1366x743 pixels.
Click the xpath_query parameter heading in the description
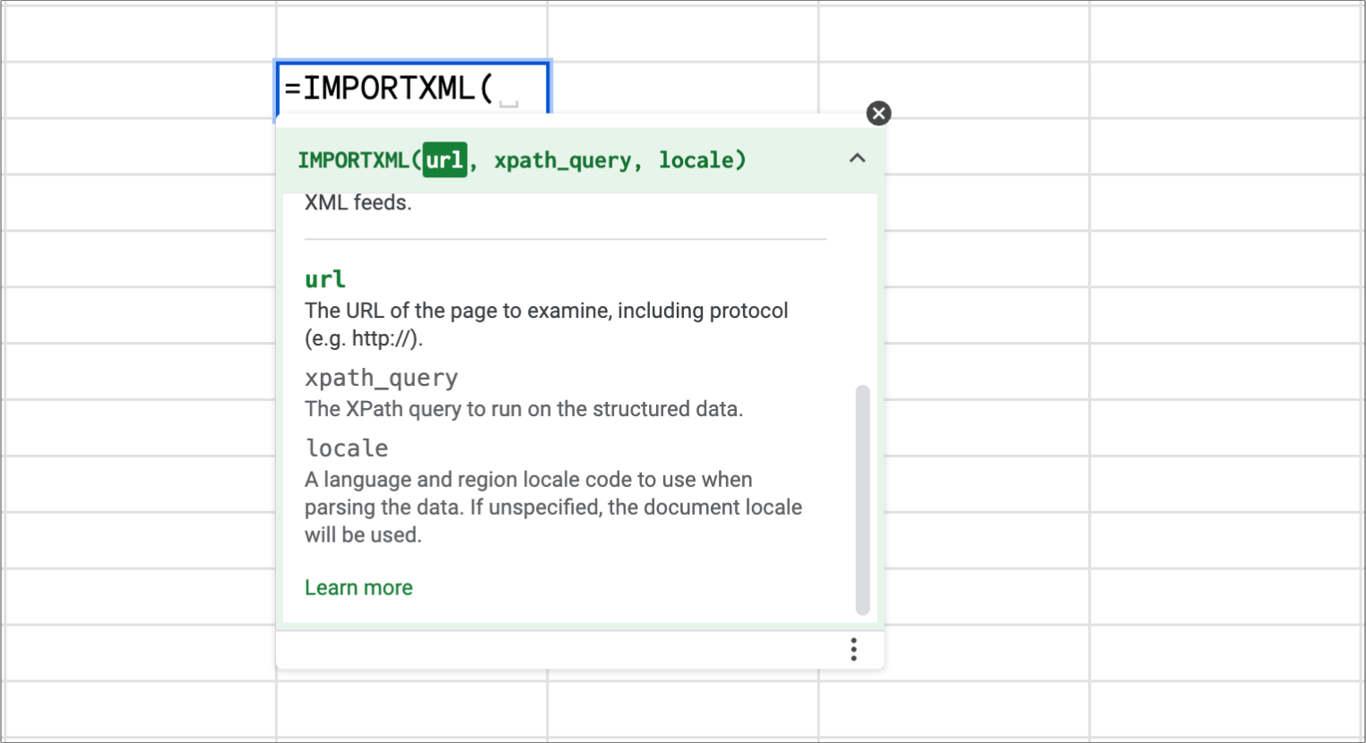pyautogui.click(x=381, y=378)
